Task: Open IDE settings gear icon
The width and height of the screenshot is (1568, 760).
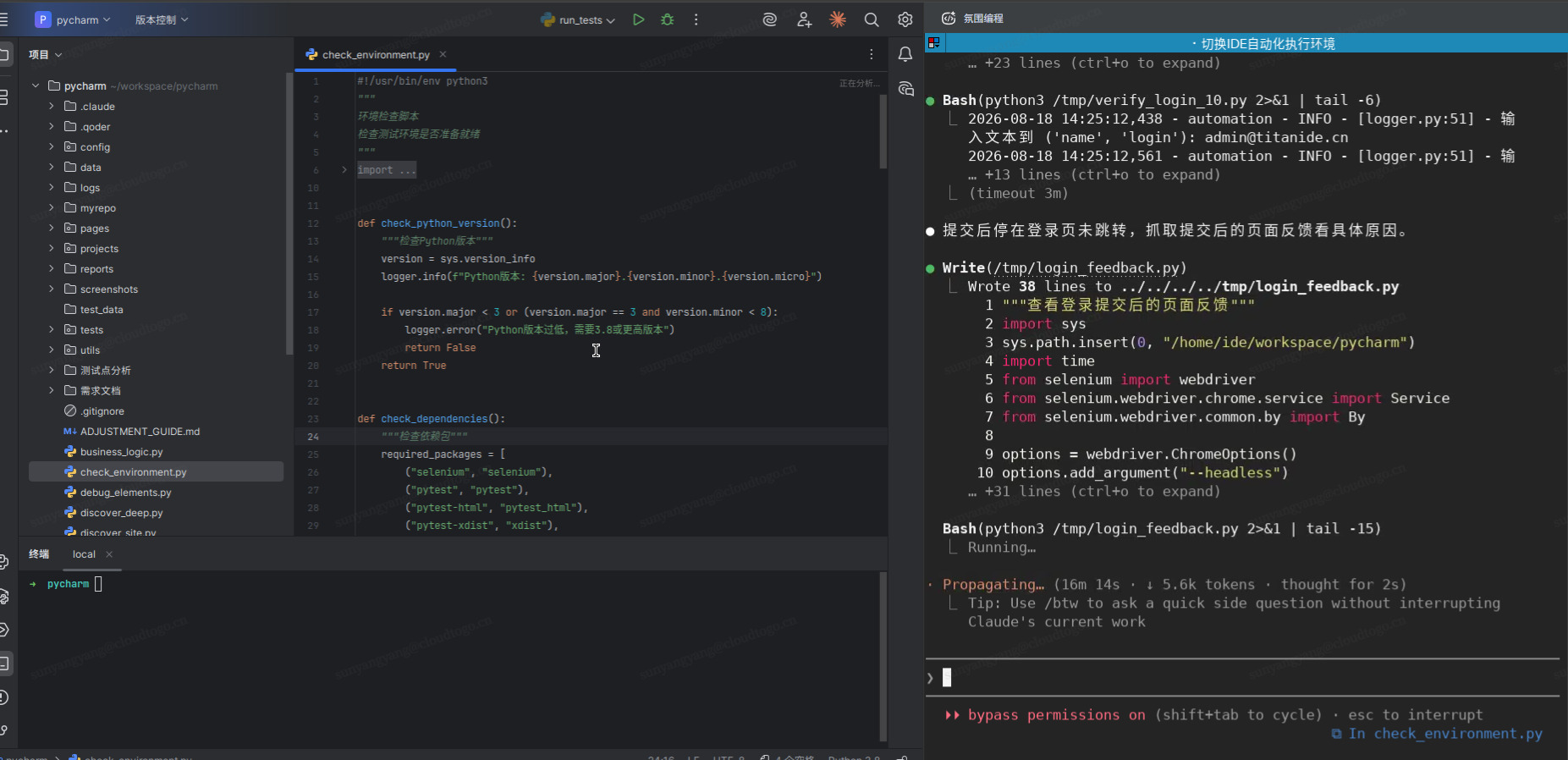Action: pyautogui.click(x=905, y=19)
